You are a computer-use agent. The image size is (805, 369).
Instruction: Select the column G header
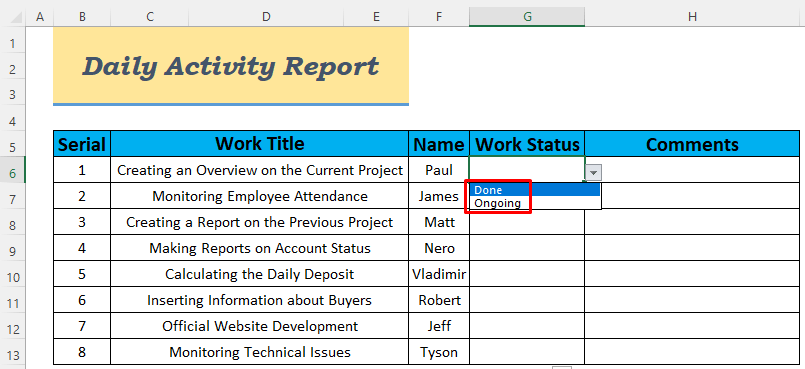click(x=527, y=17)
